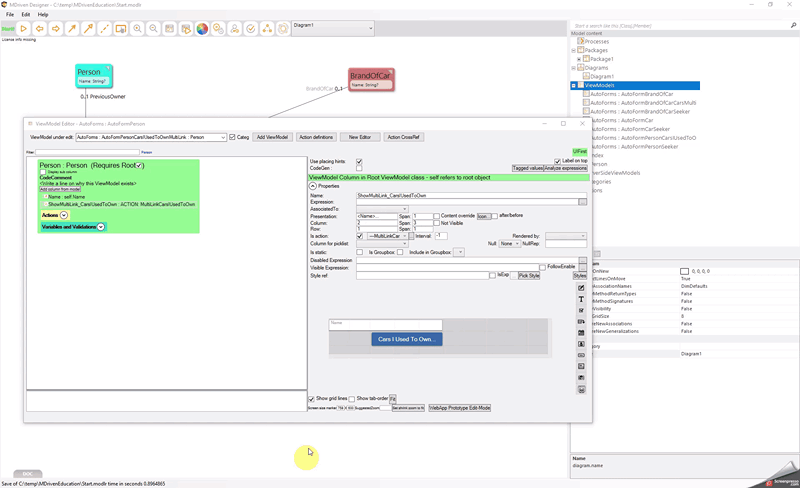Open the Help menu
The image size is (800, 488).
43,15
